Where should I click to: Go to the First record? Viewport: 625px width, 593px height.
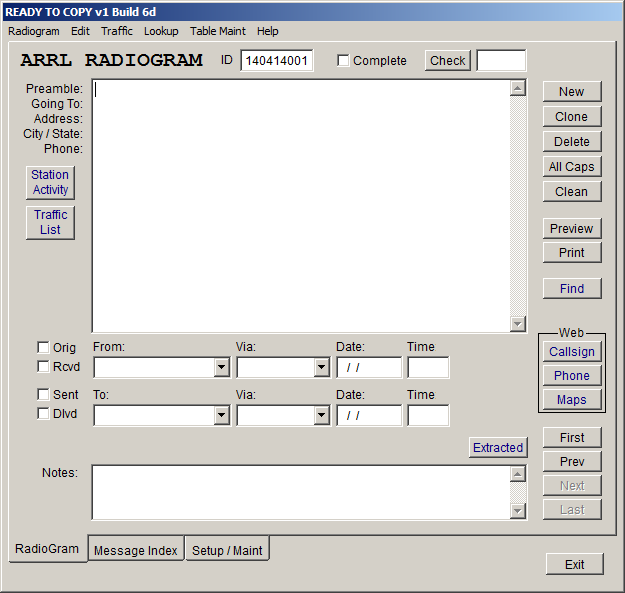[572, 438]
